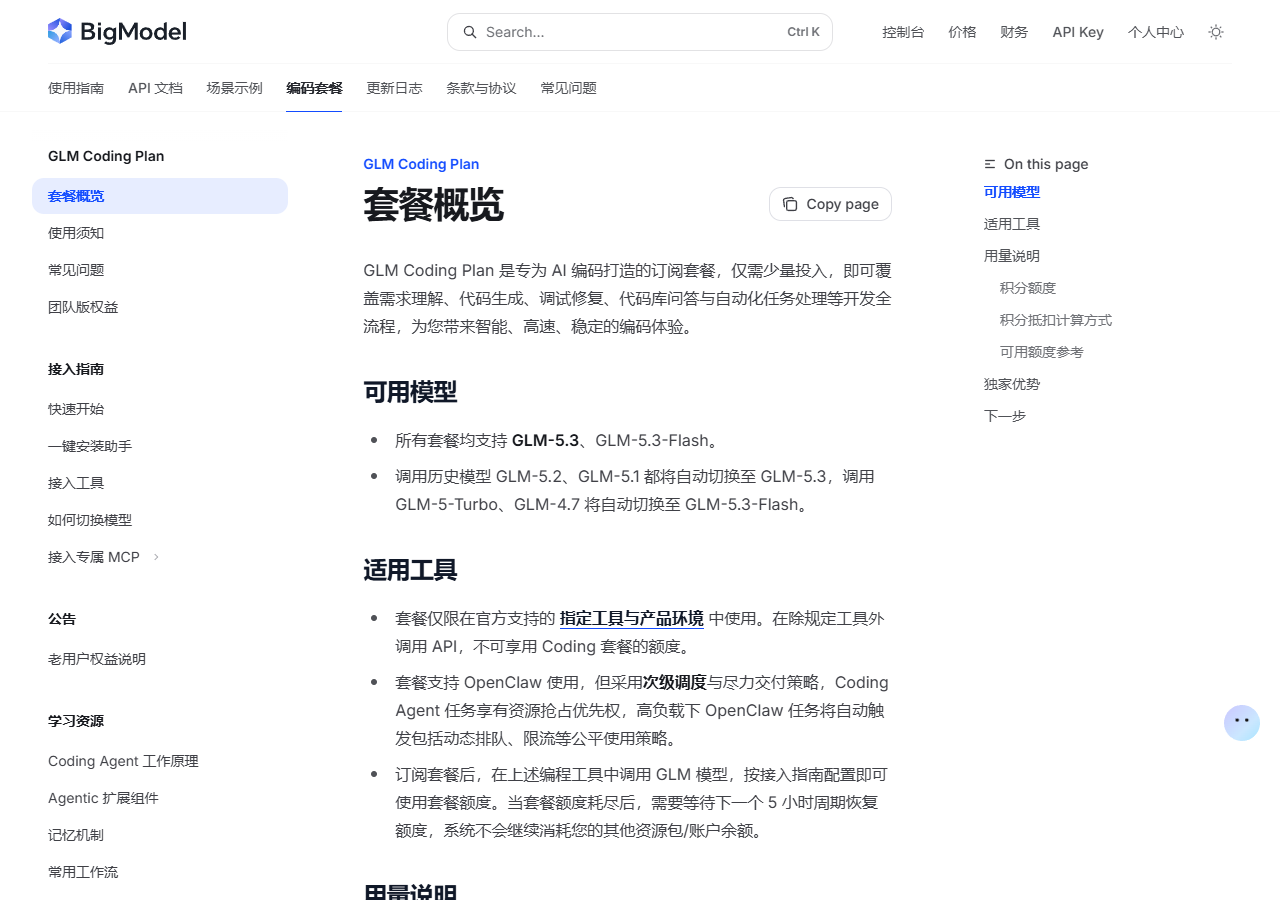
Task: Jump to 独家优势 in page outline
Action: (1012, 384)
